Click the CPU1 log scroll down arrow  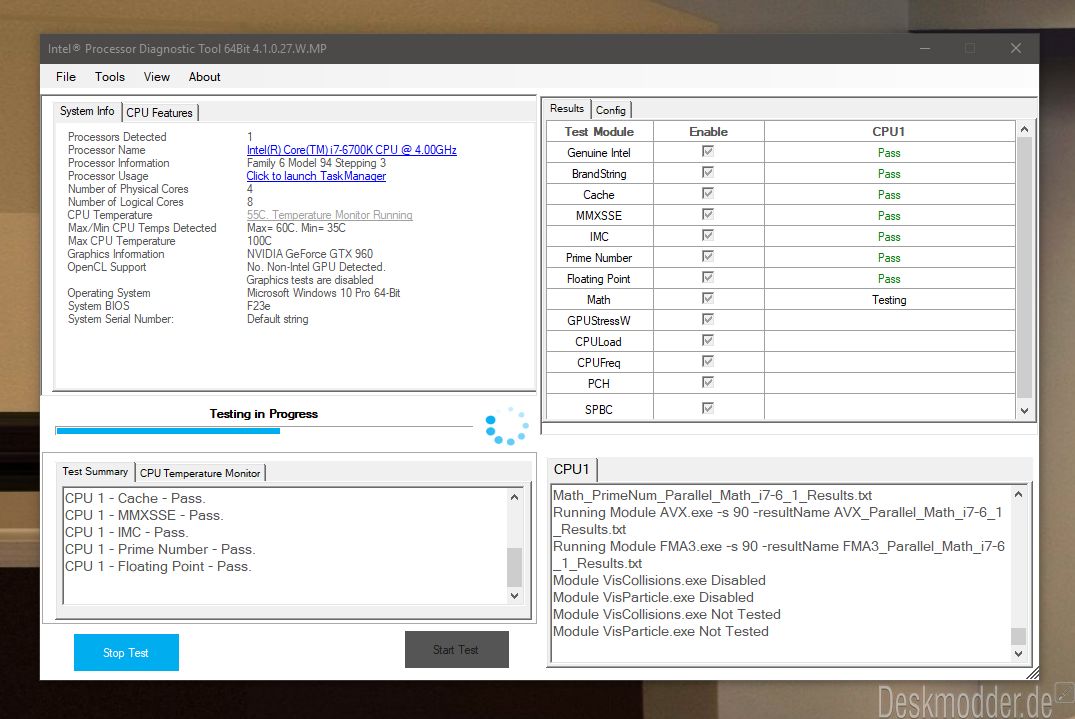(1018, 654)
